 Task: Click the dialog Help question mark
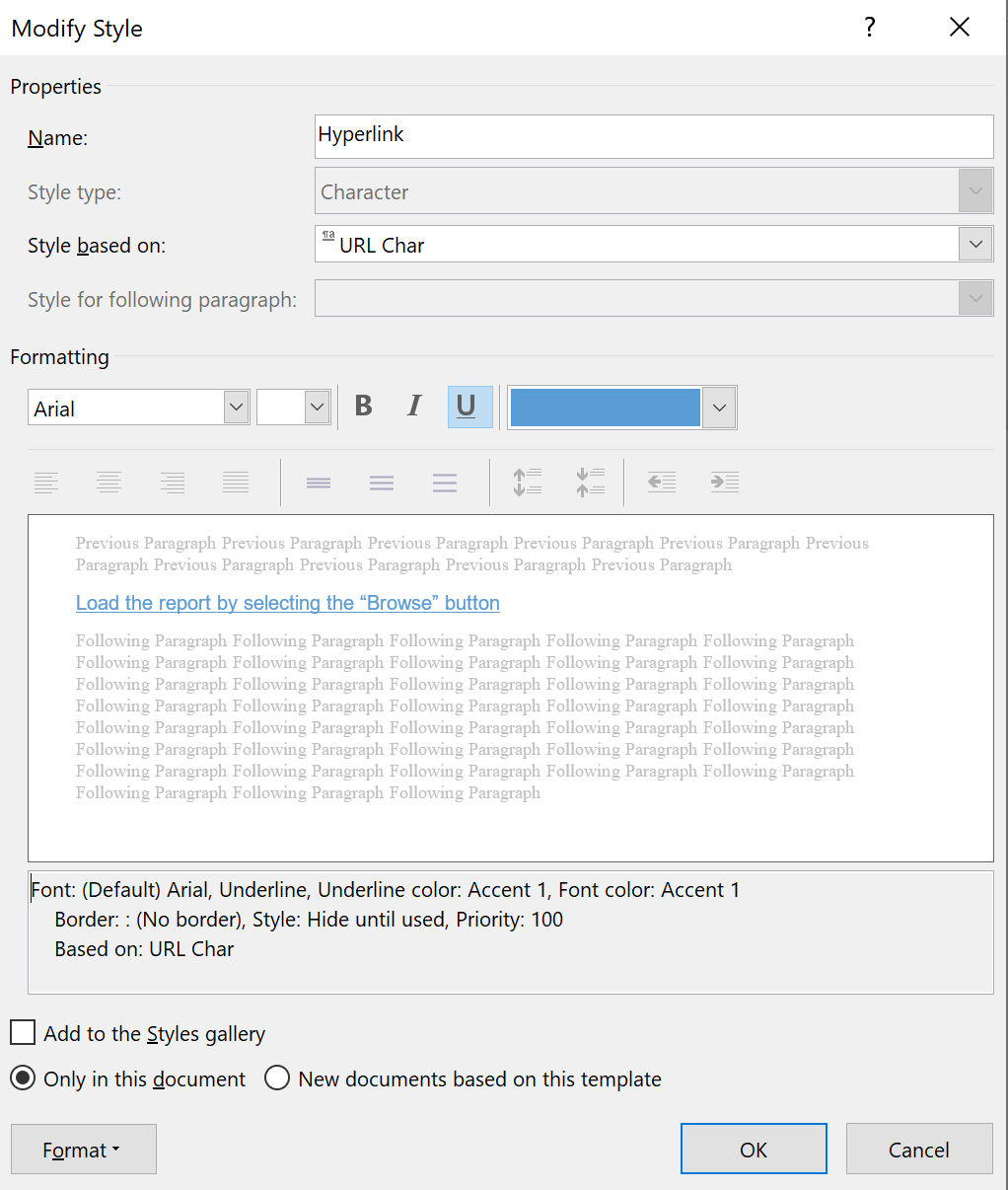coord(869,27)
